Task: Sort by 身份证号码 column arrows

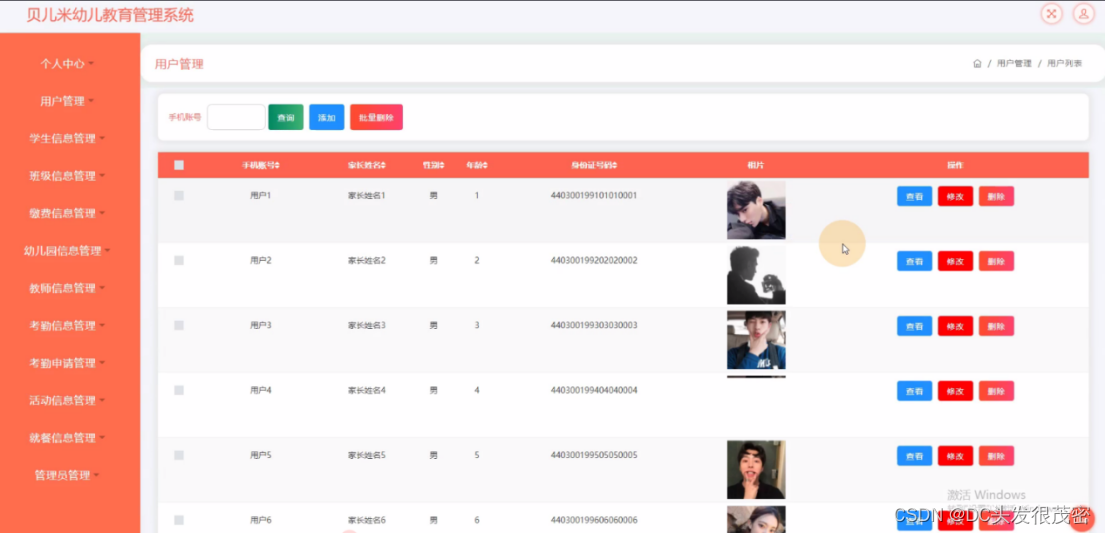Action: pyautogui.click(x=614, y=166)
